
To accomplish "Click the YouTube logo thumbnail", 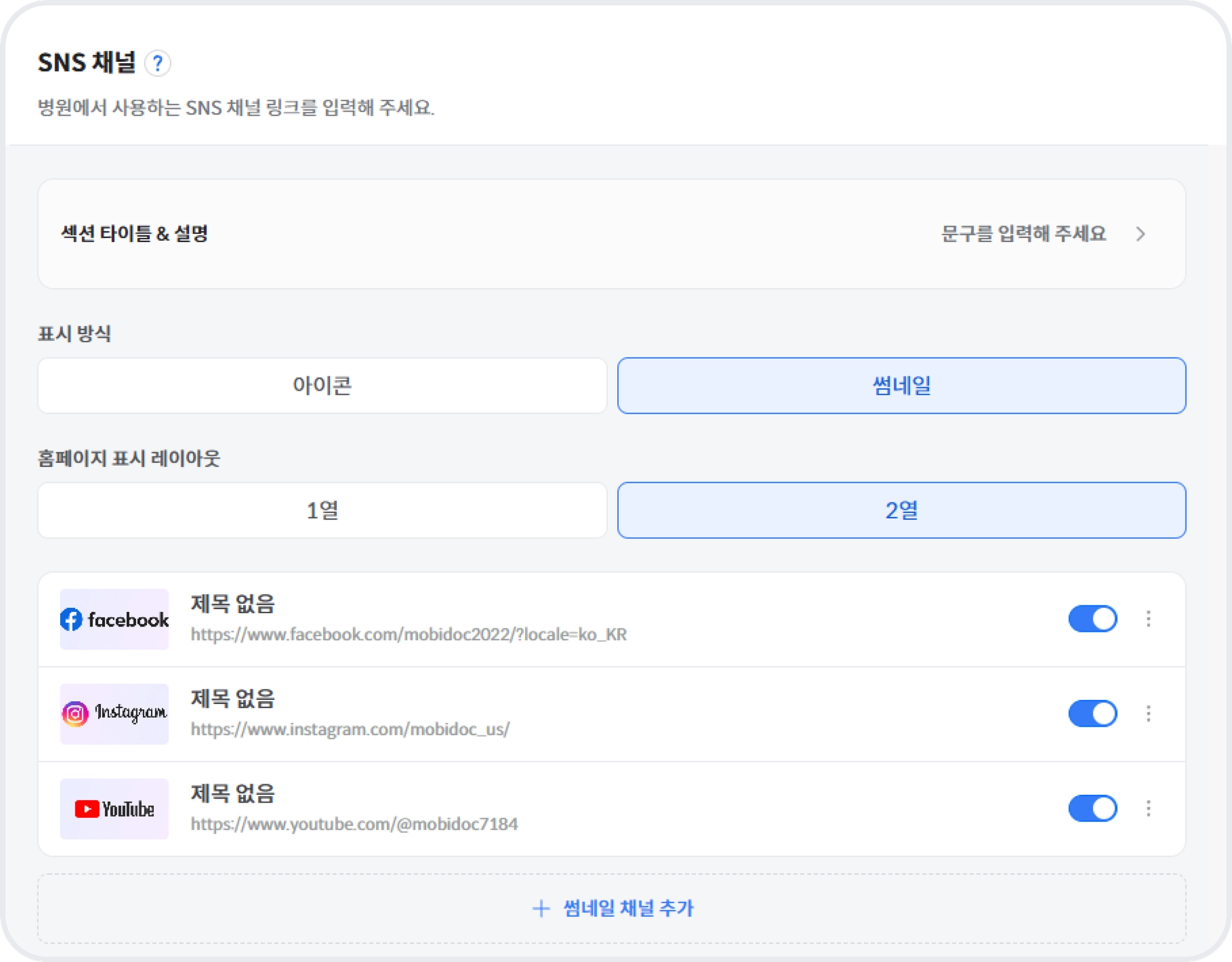I will click(x=114, y=809).
